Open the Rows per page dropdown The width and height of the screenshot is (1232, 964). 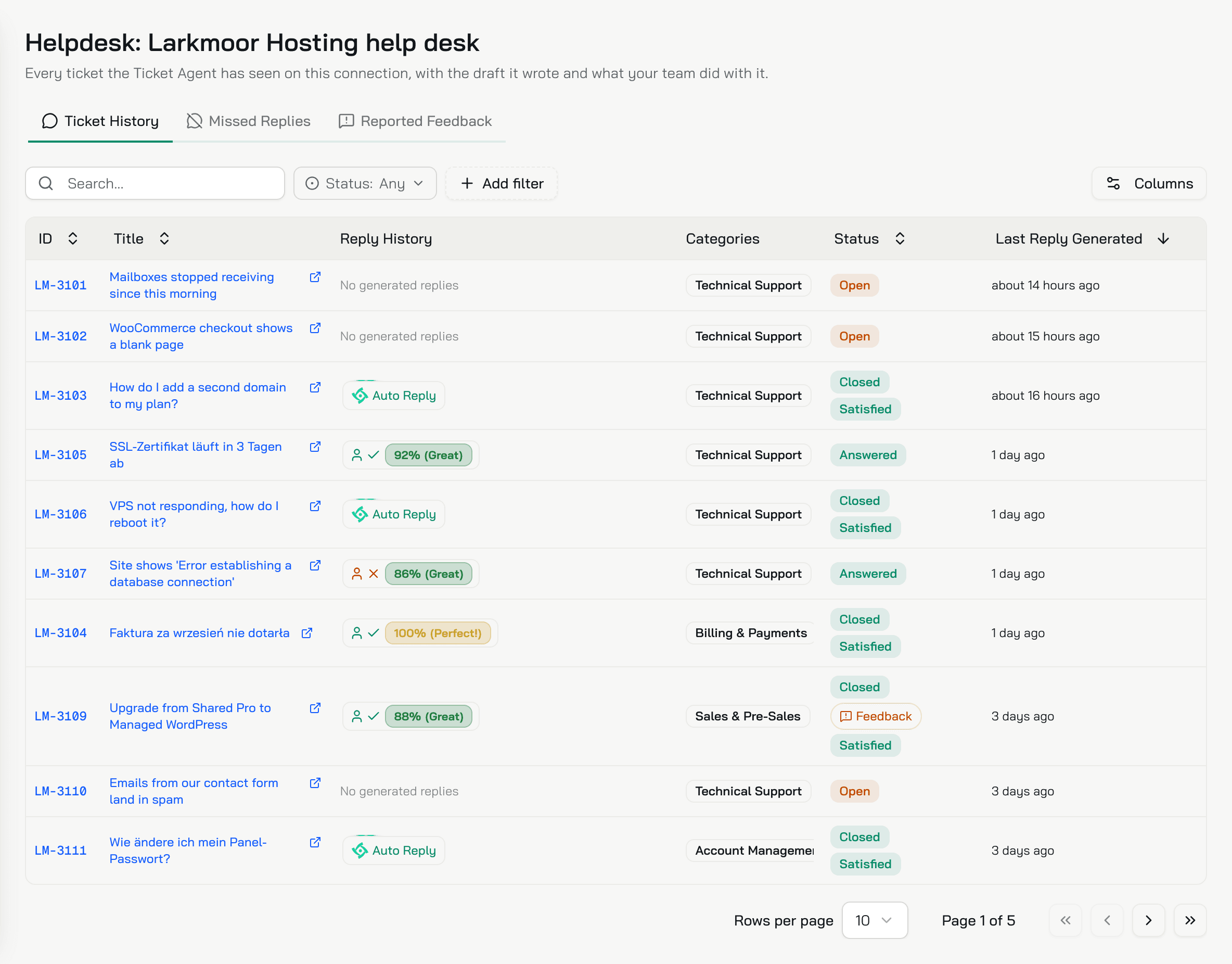coord(875,921)
